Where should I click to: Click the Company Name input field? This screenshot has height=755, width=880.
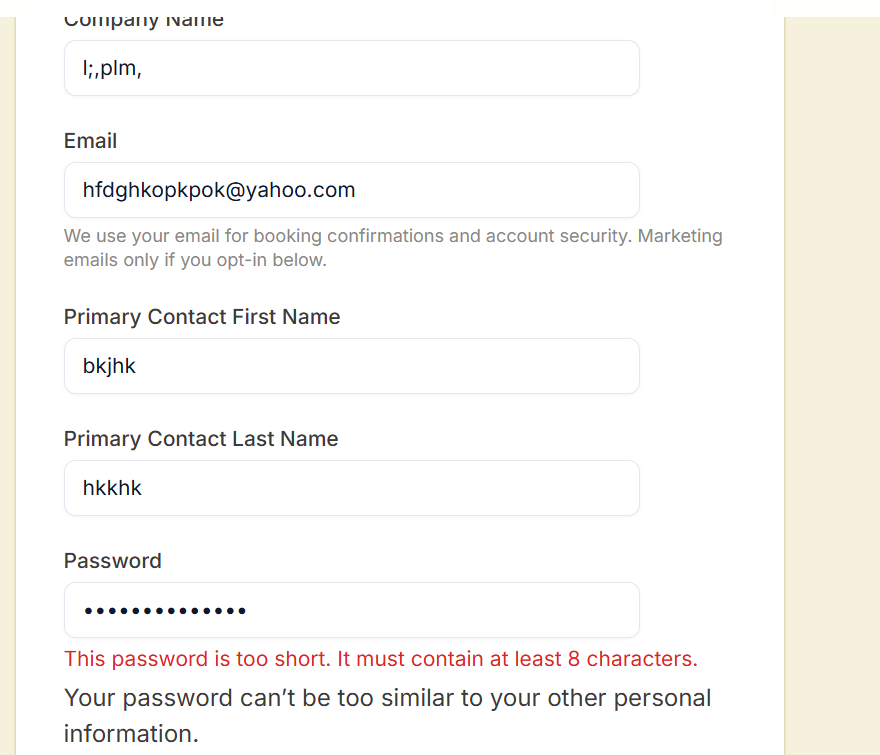[x=350, y=68]
